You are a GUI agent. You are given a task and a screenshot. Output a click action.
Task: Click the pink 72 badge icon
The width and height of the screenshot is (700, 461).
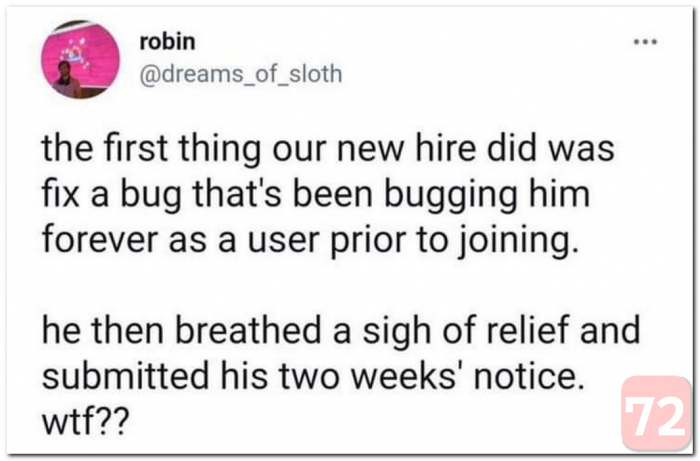pyautogui.click(x=656, y=413)
